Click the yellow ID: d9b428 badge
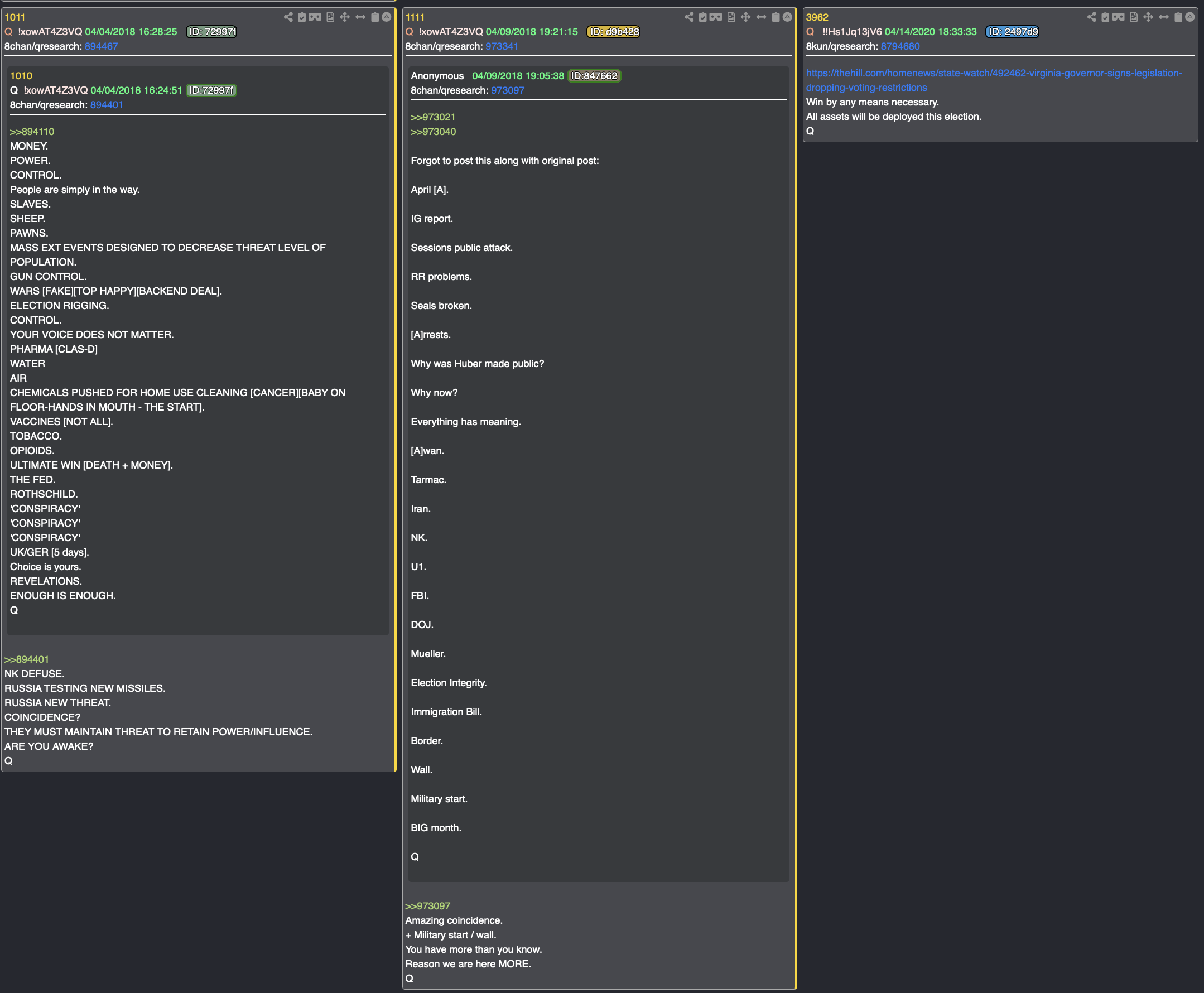The width and height of the screenshot is (1204, 993). coord(613,32)
